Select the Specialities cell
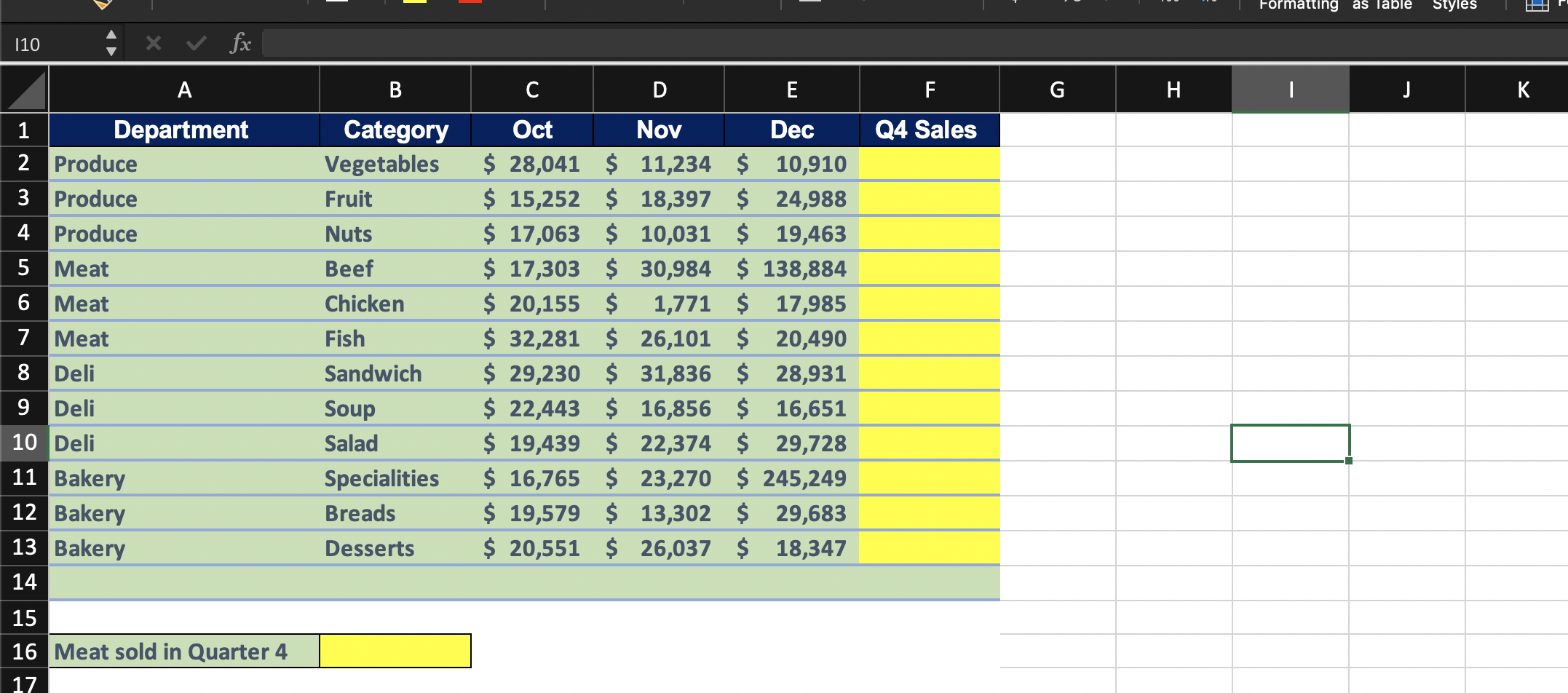 click(395, 479)
